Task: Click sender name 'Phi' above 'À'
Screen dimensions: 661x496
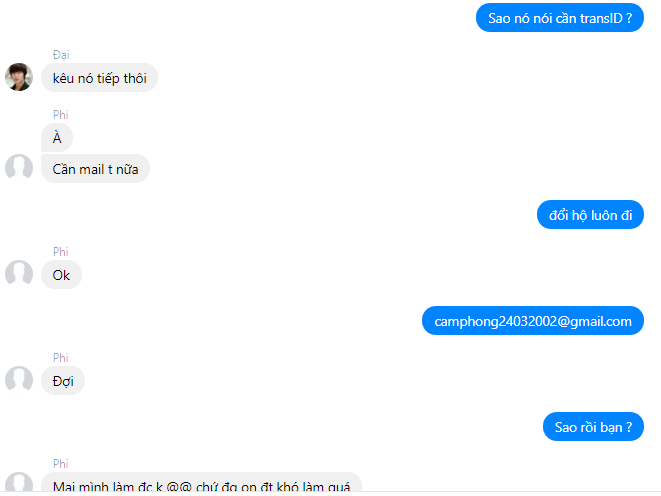Action: (61, 115)
